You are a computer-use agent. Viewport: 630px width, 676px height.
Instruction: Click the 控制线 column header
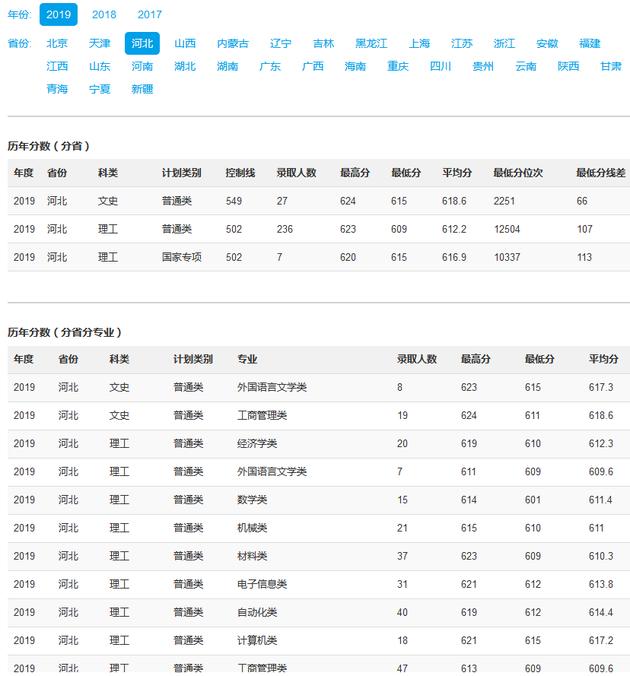[240, 173]
